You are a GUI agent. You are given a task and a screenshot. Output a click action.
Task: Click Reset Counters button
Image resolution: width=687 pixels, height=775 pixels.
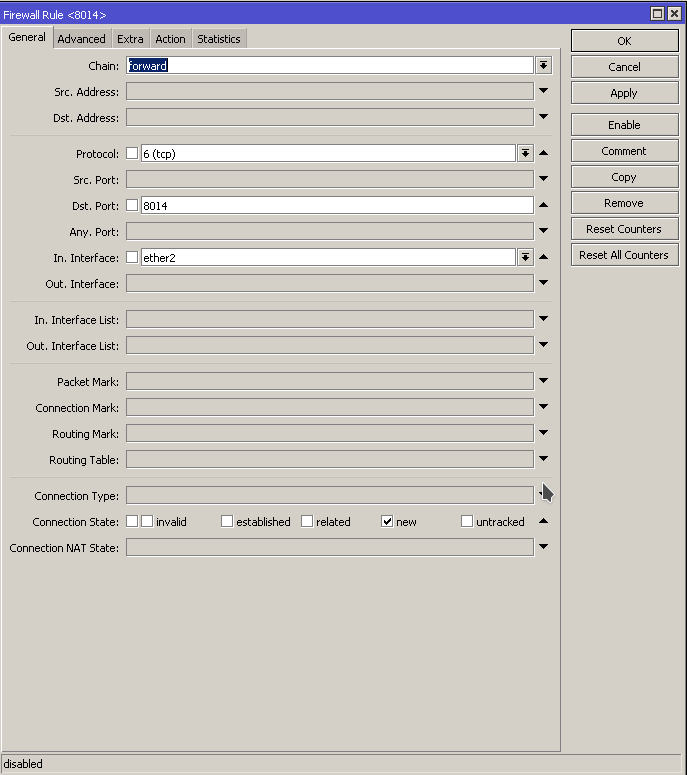click(624, 229)
